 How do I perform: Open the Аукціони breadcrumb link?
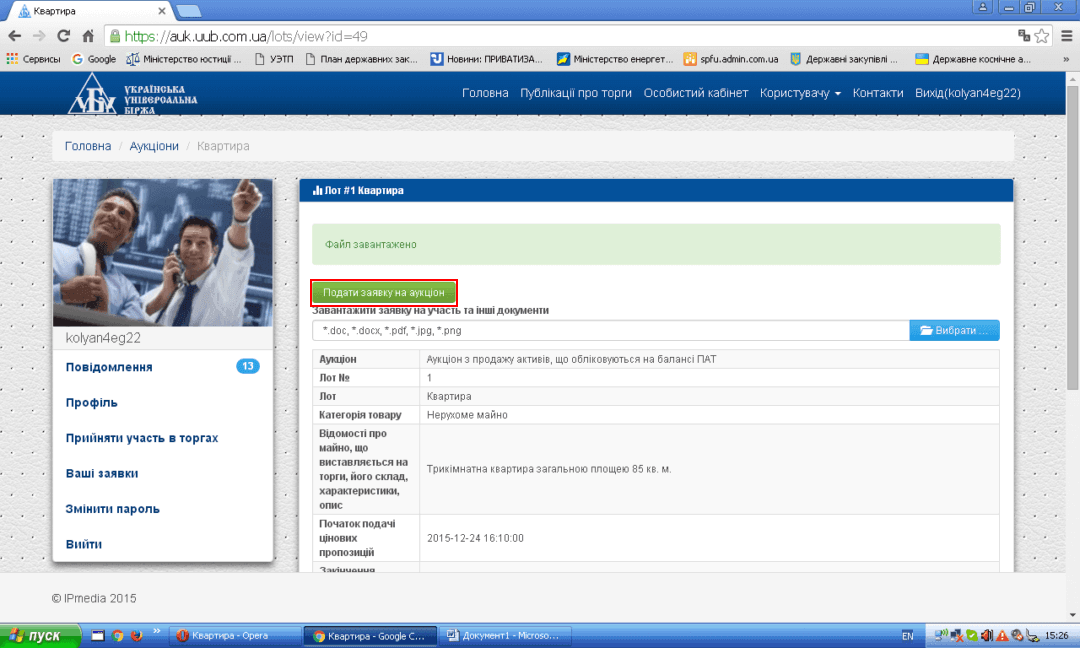(154, 146)
